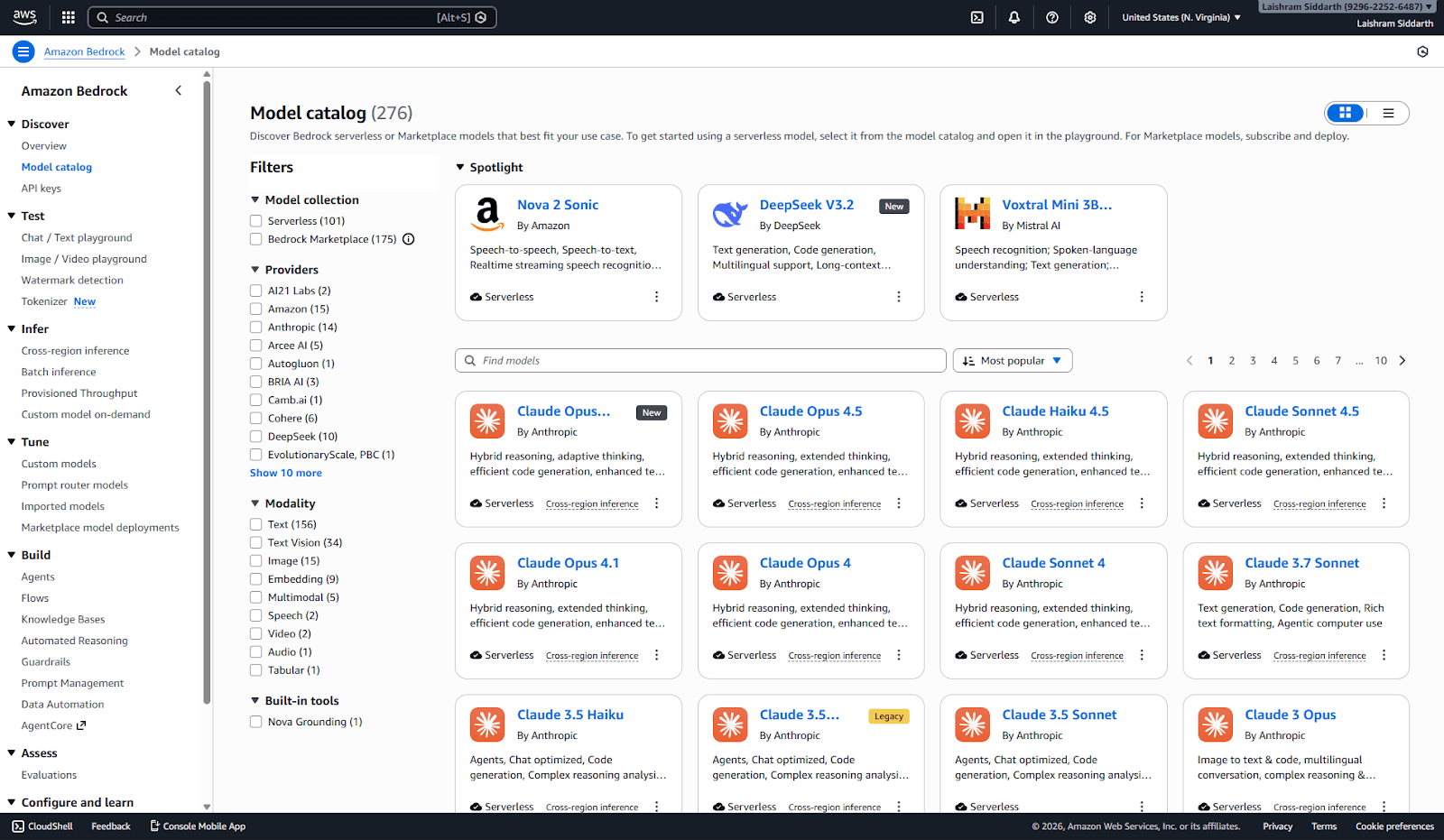
Task: Open Voxtral Mini 3B card actions menu
Action: coord(1142,297)
